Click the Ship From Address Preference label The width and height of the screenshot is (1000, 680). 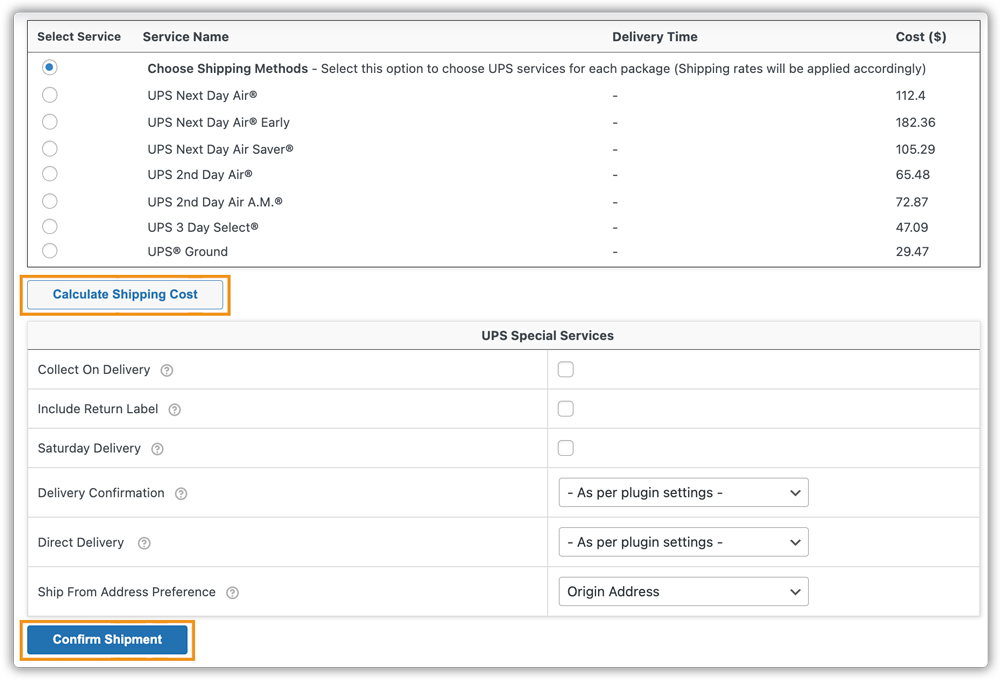pos(126,592)
